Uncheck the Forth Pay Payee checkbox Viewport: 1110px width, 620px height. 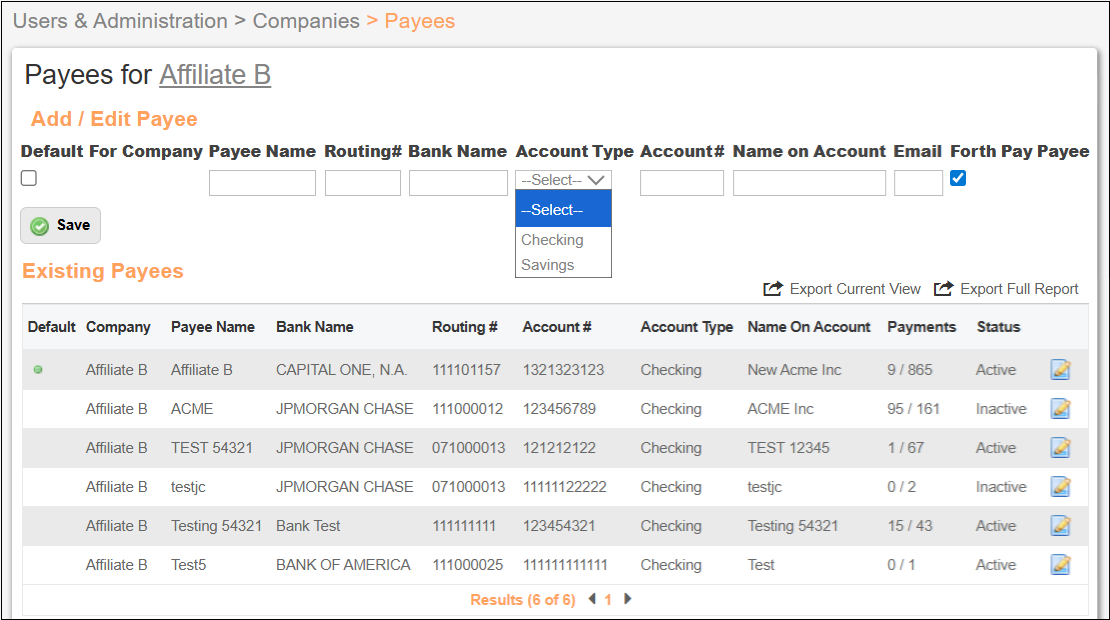[958, 178]
